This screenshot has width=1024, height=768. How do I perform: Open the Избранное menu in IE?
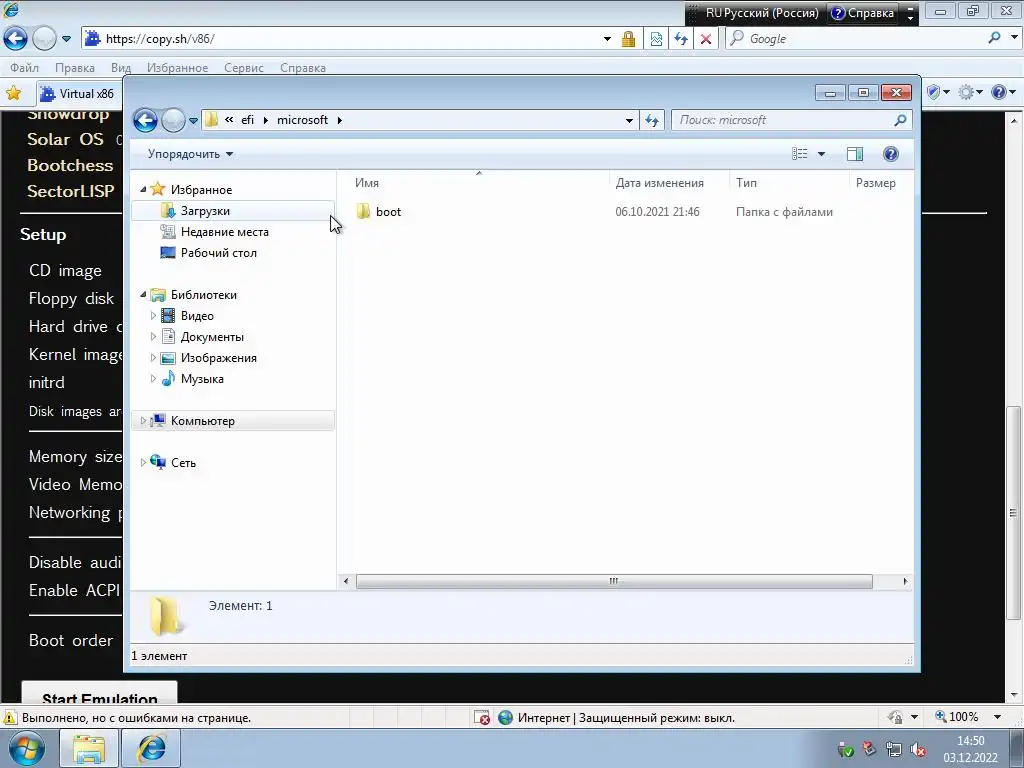177,68
